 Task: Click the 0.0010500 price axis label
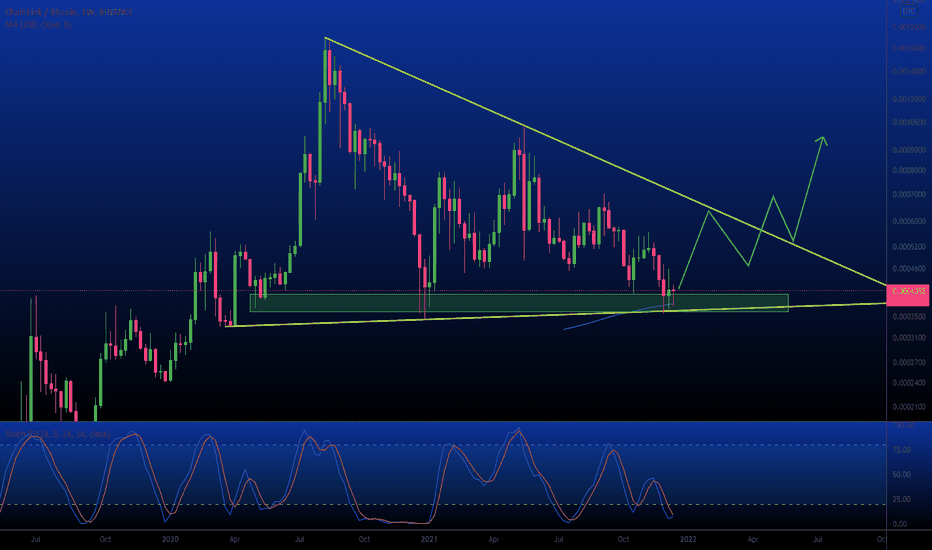[x=909, y=122]
